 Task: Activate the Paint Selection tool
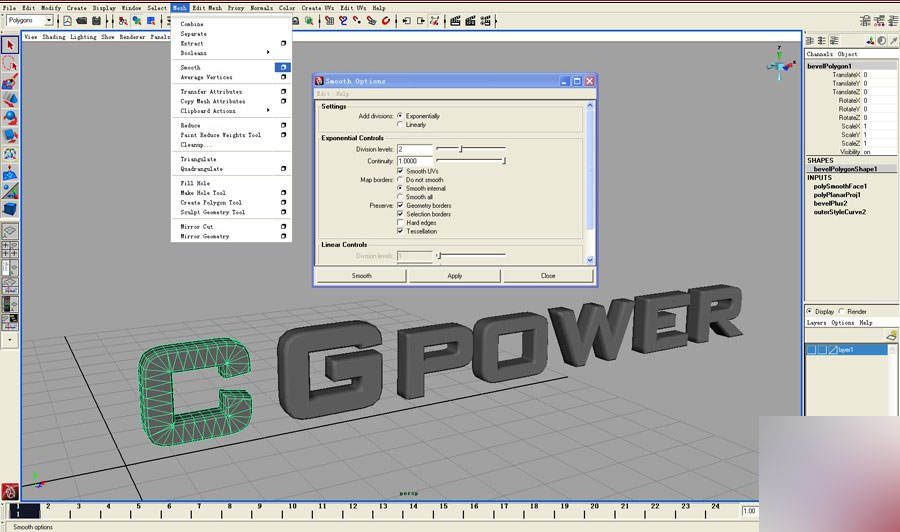pyautogui.click(x=10, y=81)
